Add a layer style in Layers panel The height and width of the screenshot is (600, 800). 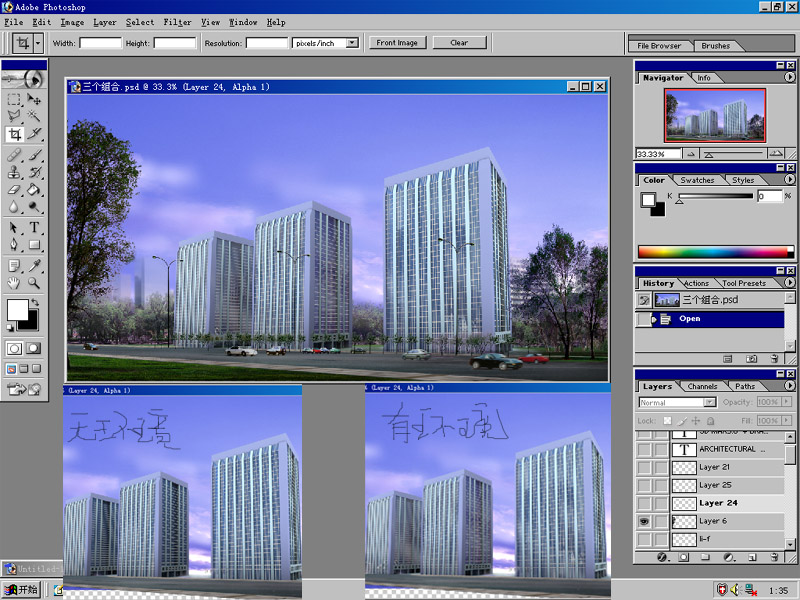point(662,557)
